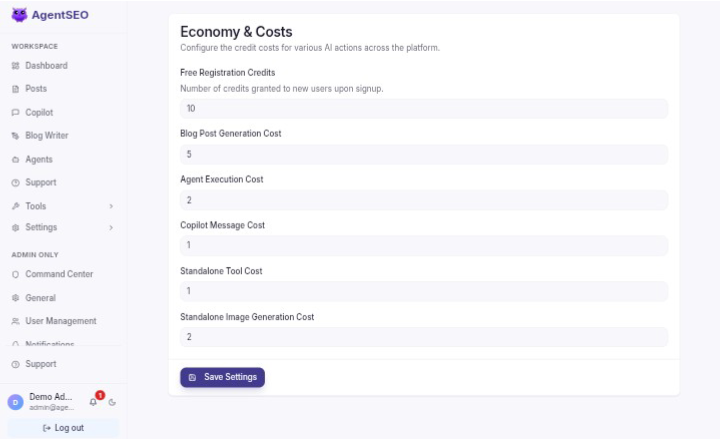Click the Blog Post Generation Cost label

tap(231, 134)
